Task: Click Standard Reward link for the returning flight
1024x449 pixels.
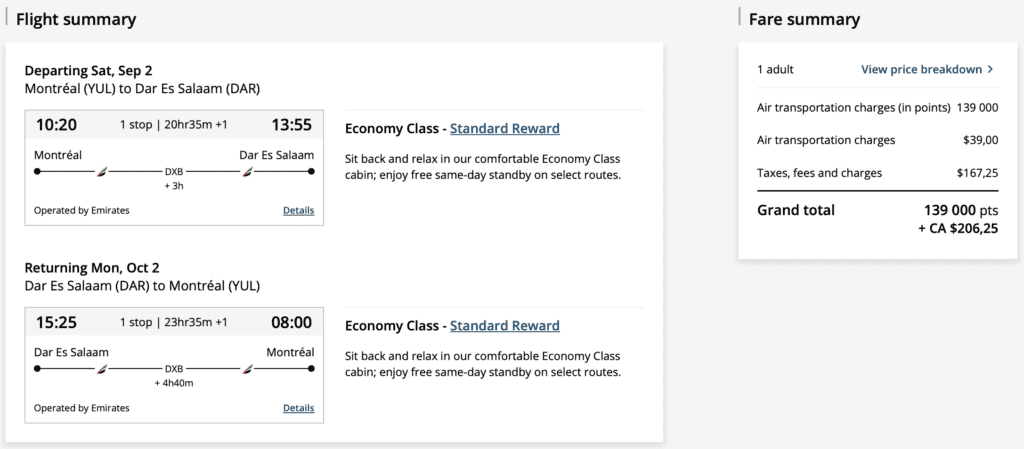Action: pyautogui.click(x=504, y=325)
